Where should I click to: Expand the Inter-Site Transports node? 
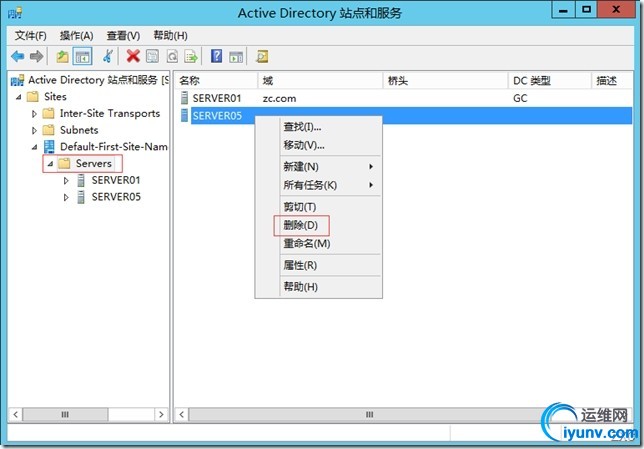34,114
